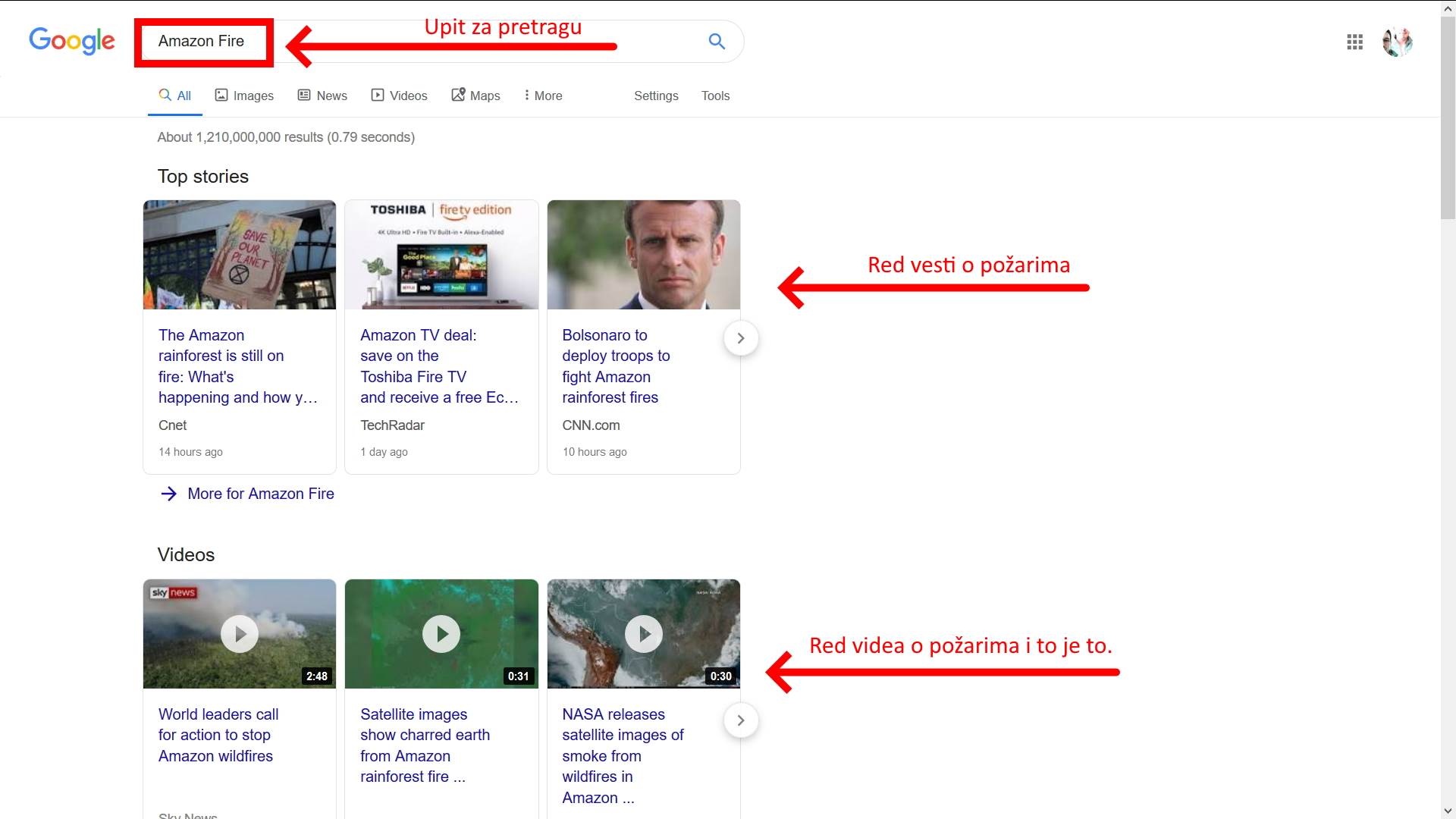Image resolution: width=1456 pixels, height=819 pixels.
Task: Click the blue search magnifier icon
Action: (717, 42)
